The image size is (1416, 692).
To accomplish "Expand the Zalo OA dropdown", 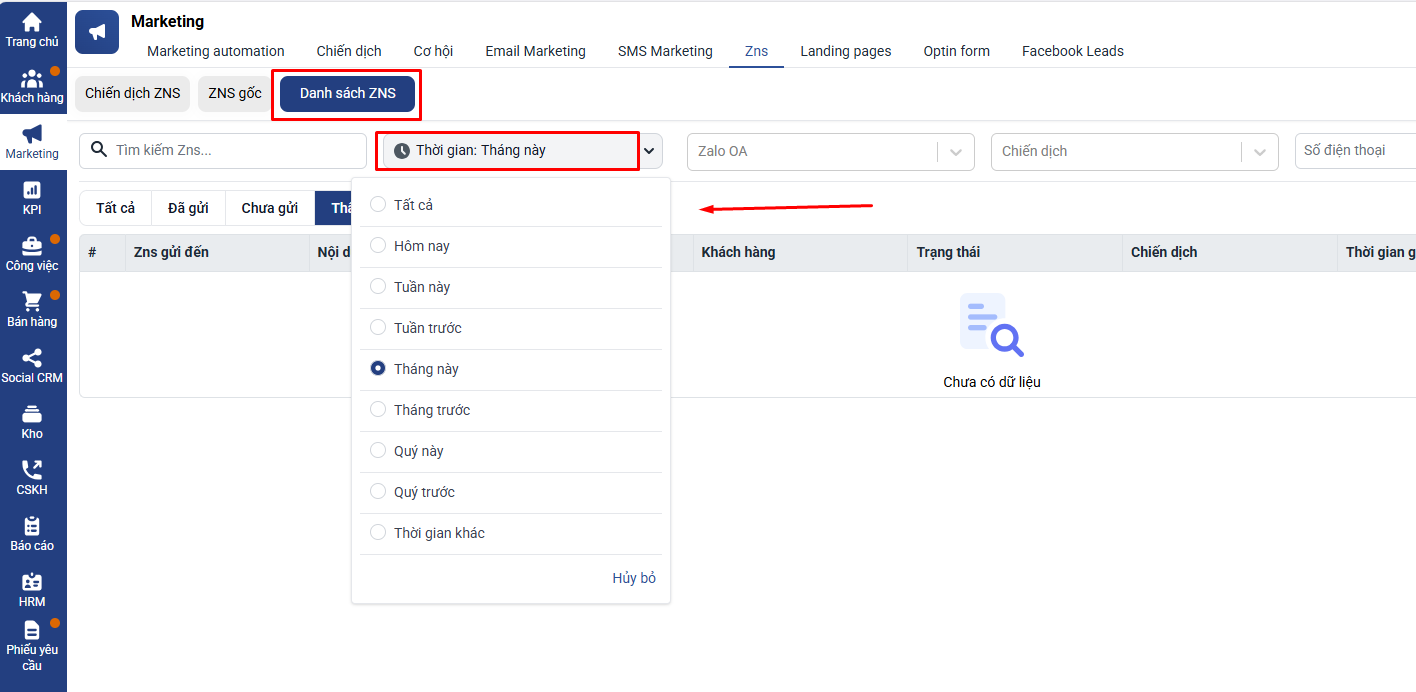I will point(955,152).
